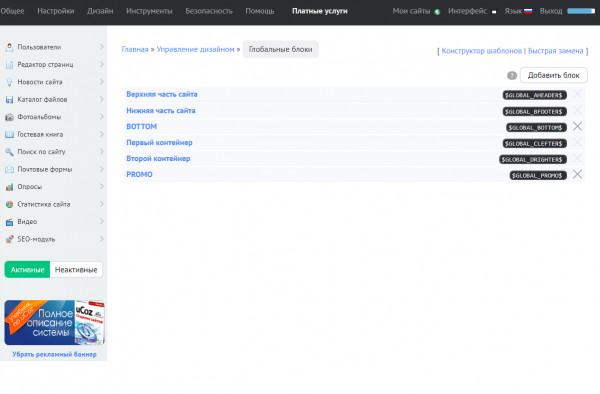Open the Нижняя часть сайта block

pos(161,111)
